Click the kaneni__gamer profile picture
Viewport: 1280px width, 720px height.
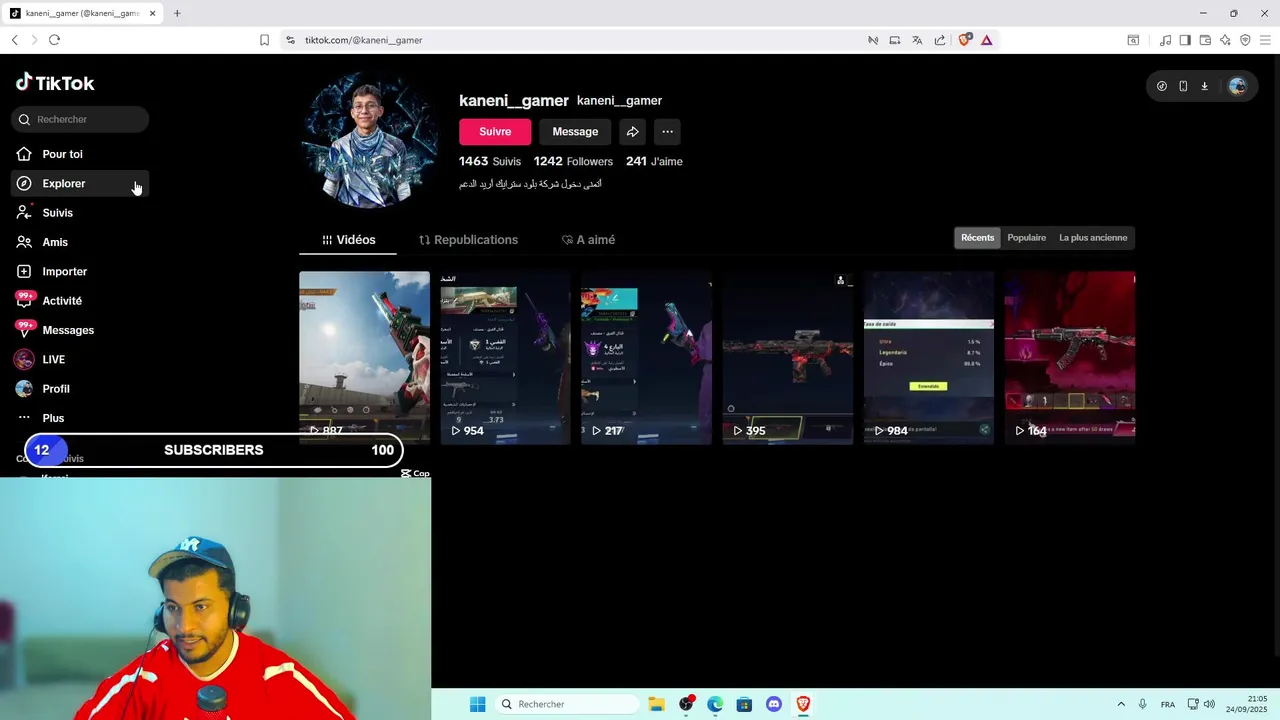[x=370, y=140]
